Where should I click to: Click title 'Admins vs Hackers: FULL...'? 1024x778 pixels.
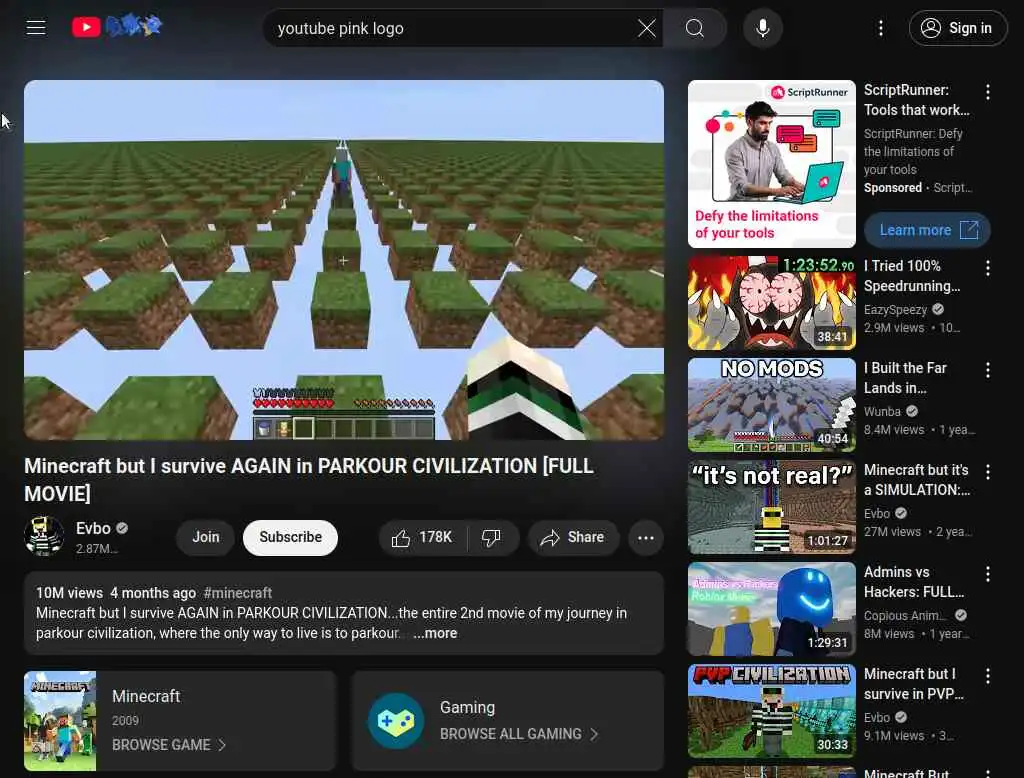click(x=914, y=581)
